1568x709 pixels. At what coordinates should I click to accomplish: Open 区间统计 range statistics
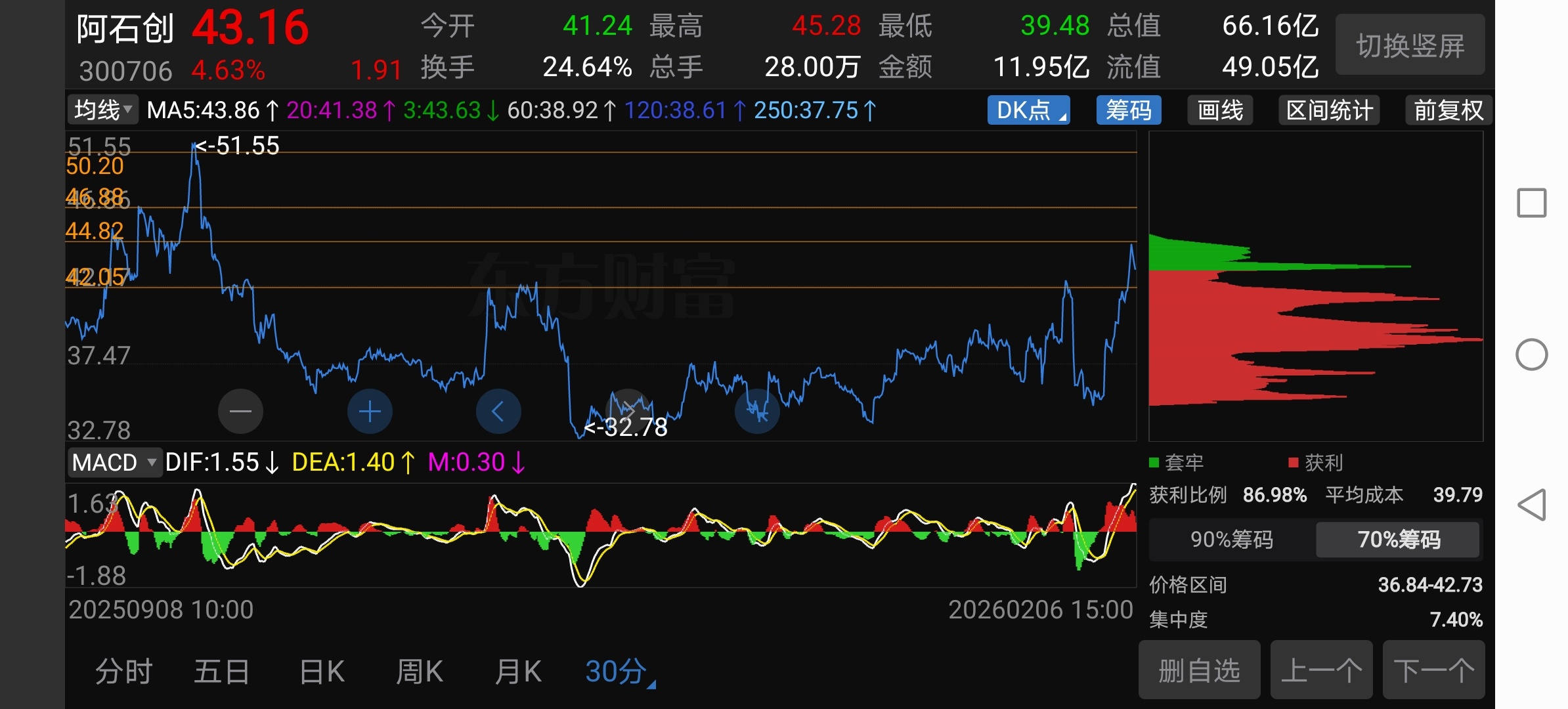tap(1329, 110)
